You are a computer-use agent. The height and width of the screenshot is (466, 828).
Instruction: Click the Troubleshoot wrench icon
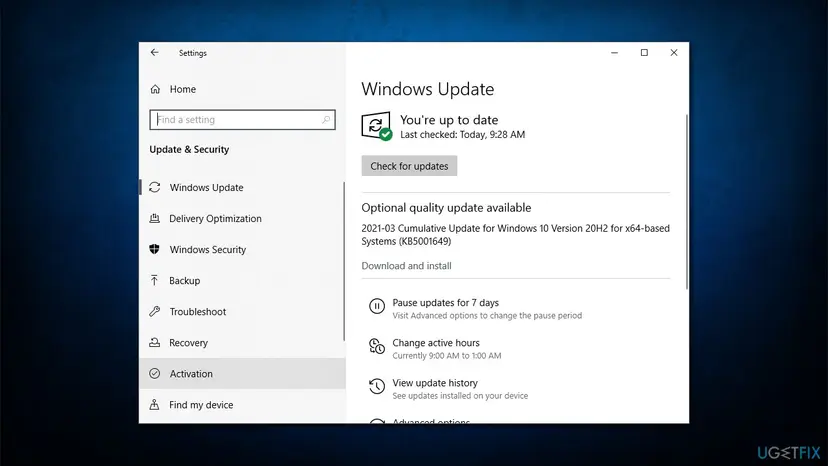click(x=154, y=311)
